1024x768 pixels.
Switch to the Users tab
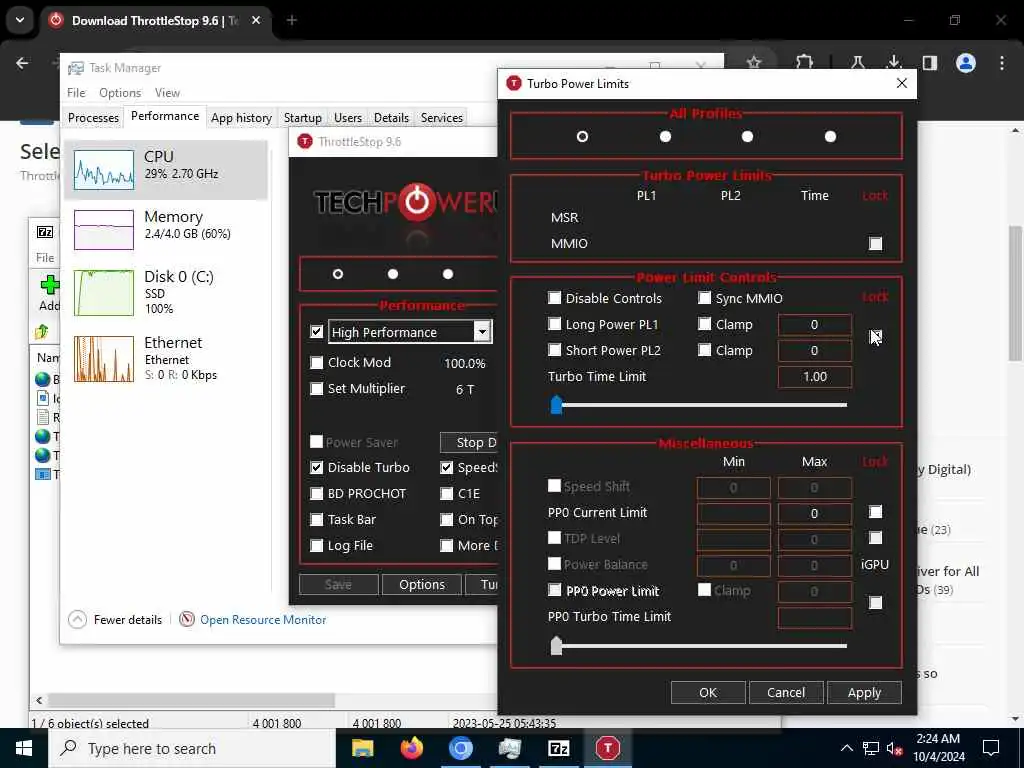[x=347, y=118]
